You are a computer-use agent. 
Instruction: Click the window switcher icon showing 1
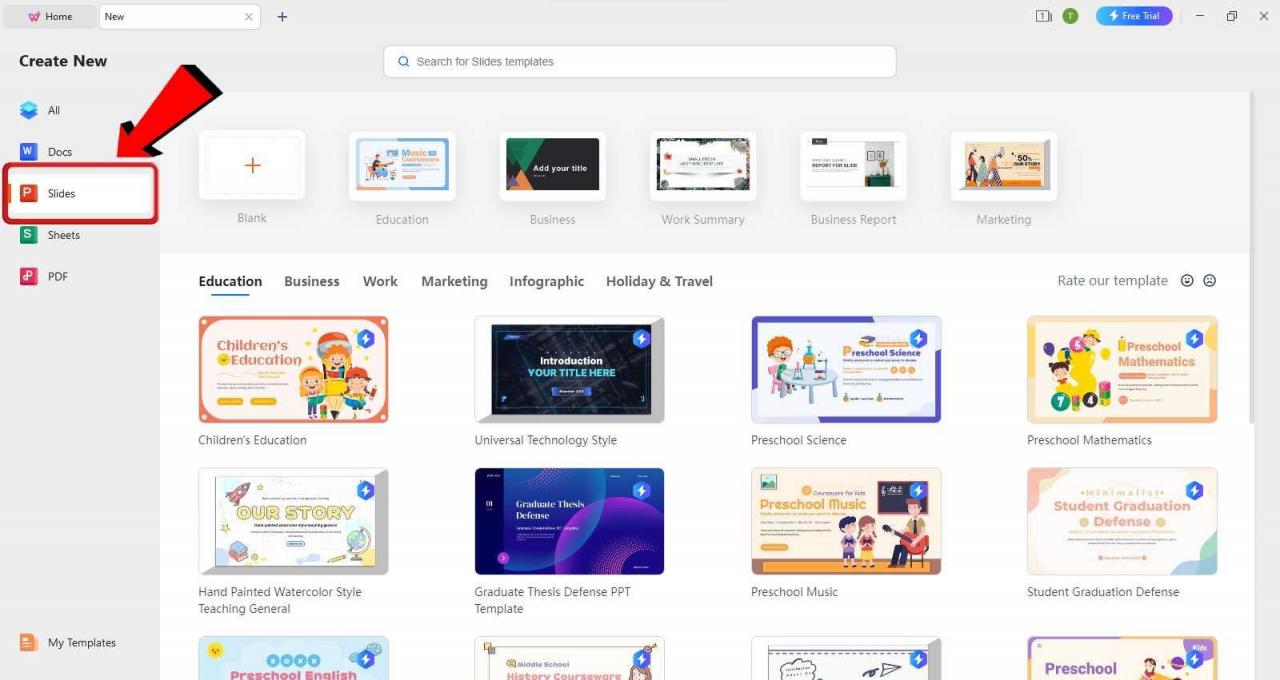coord(1043,16)
